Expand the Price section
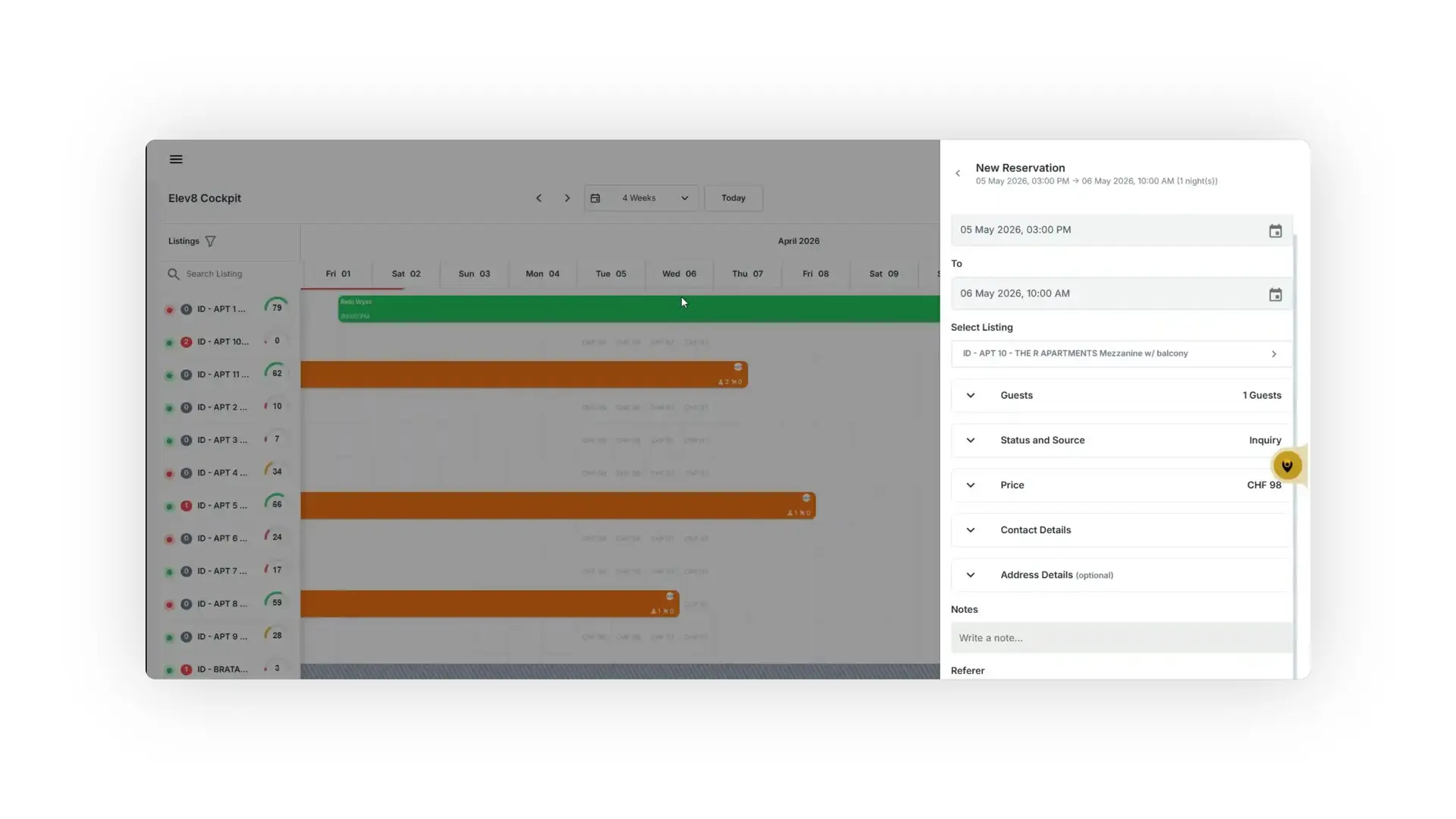The height and width of the screenshot is (819, 1456). pos(1122,485)
